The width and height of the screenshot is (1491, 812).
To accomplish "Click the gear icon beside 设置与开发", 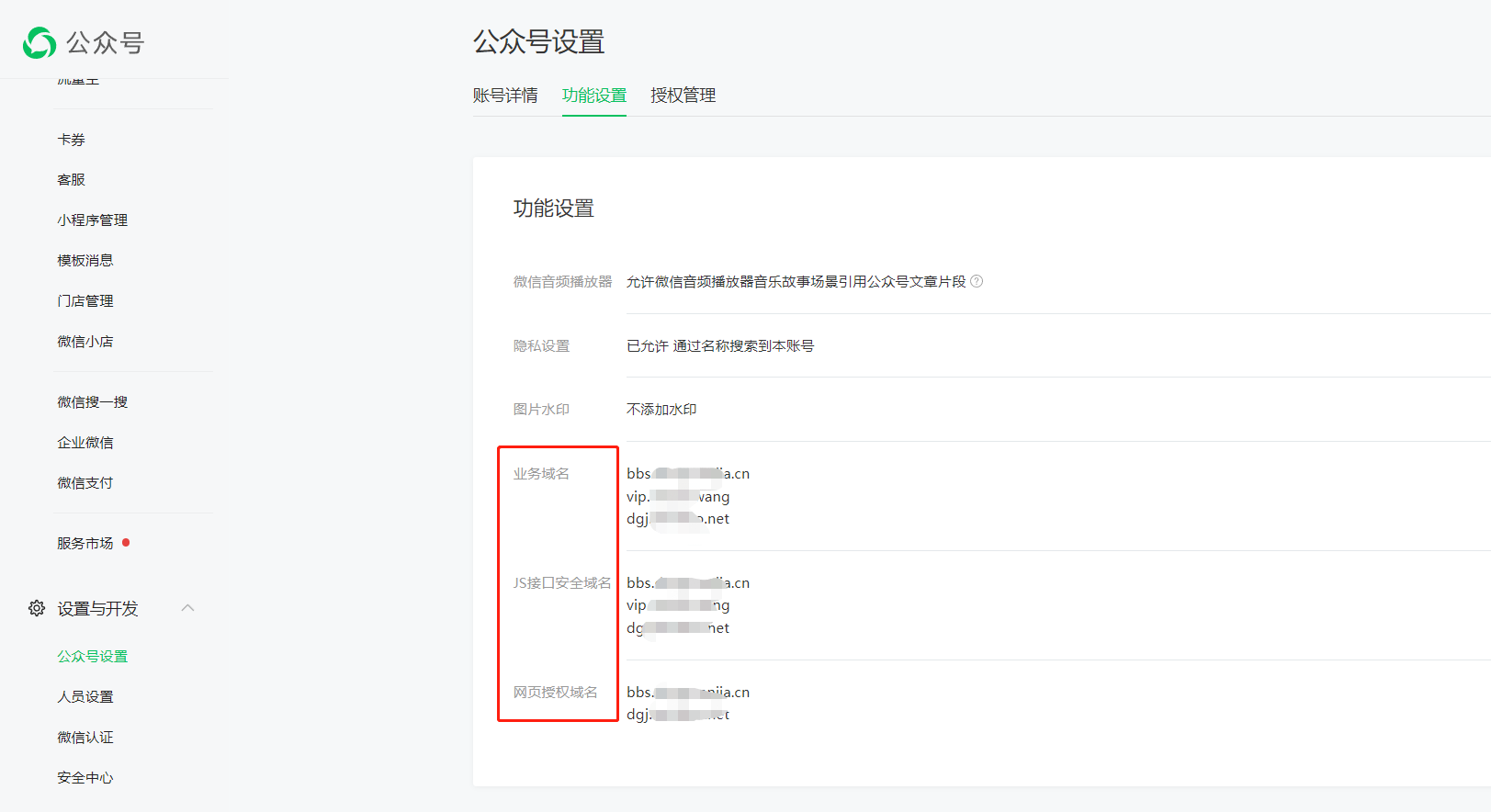I will click(37, 608).
